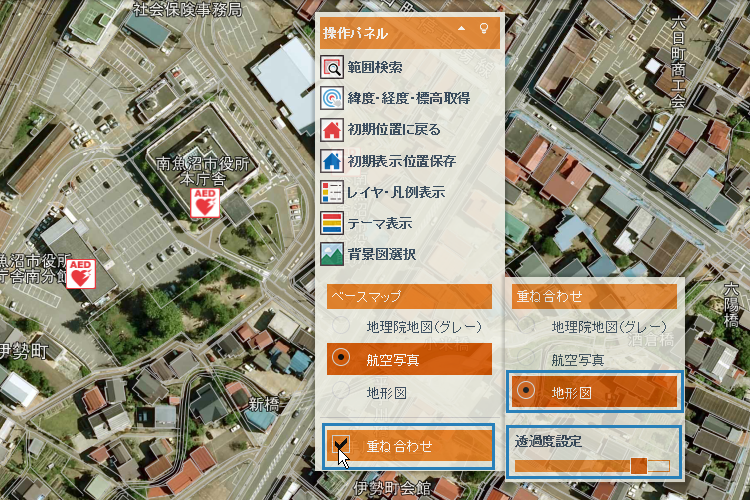Choose 初期位置に戻る menu text

pos(394,130)
